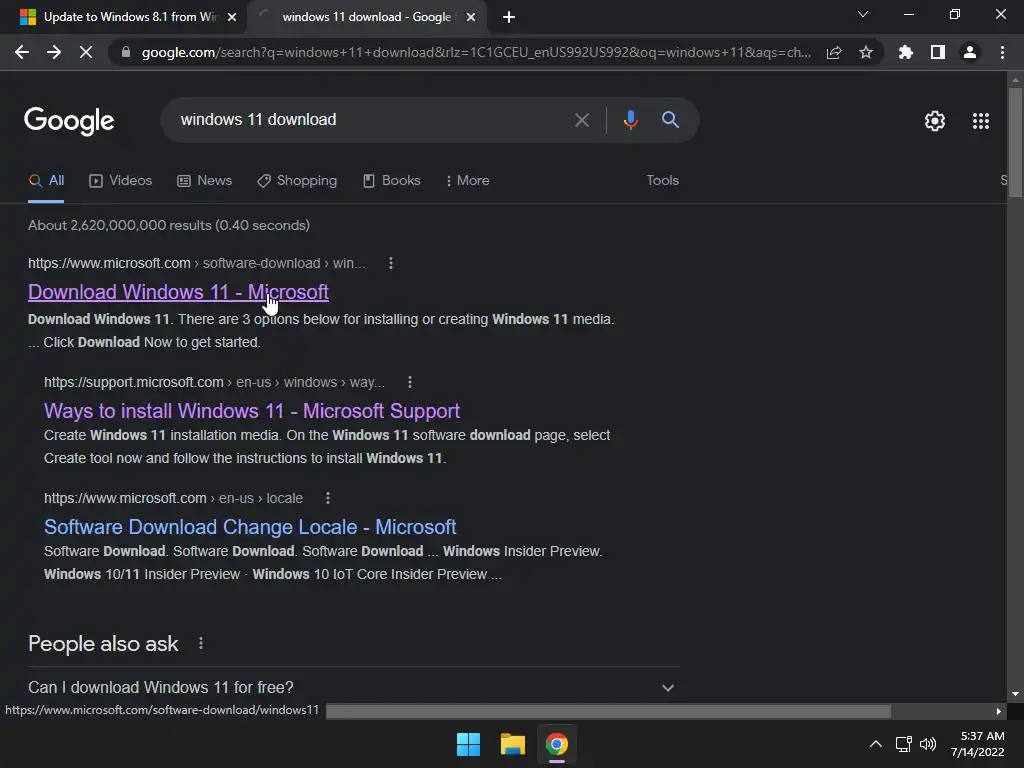1024x768 pixels.
Task: Toggle the Chrome side panel
Action: point(938,52)
